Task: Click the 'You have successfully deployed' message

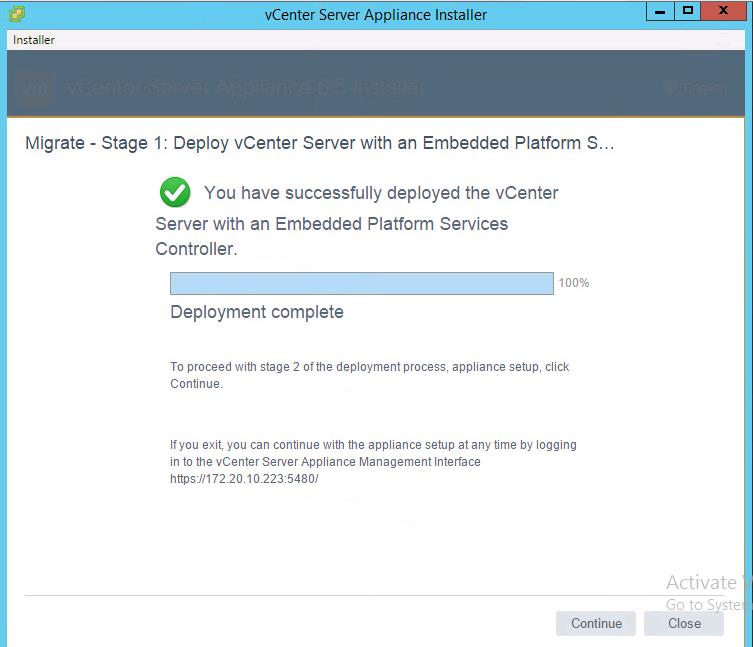Action: click(356, 220)
